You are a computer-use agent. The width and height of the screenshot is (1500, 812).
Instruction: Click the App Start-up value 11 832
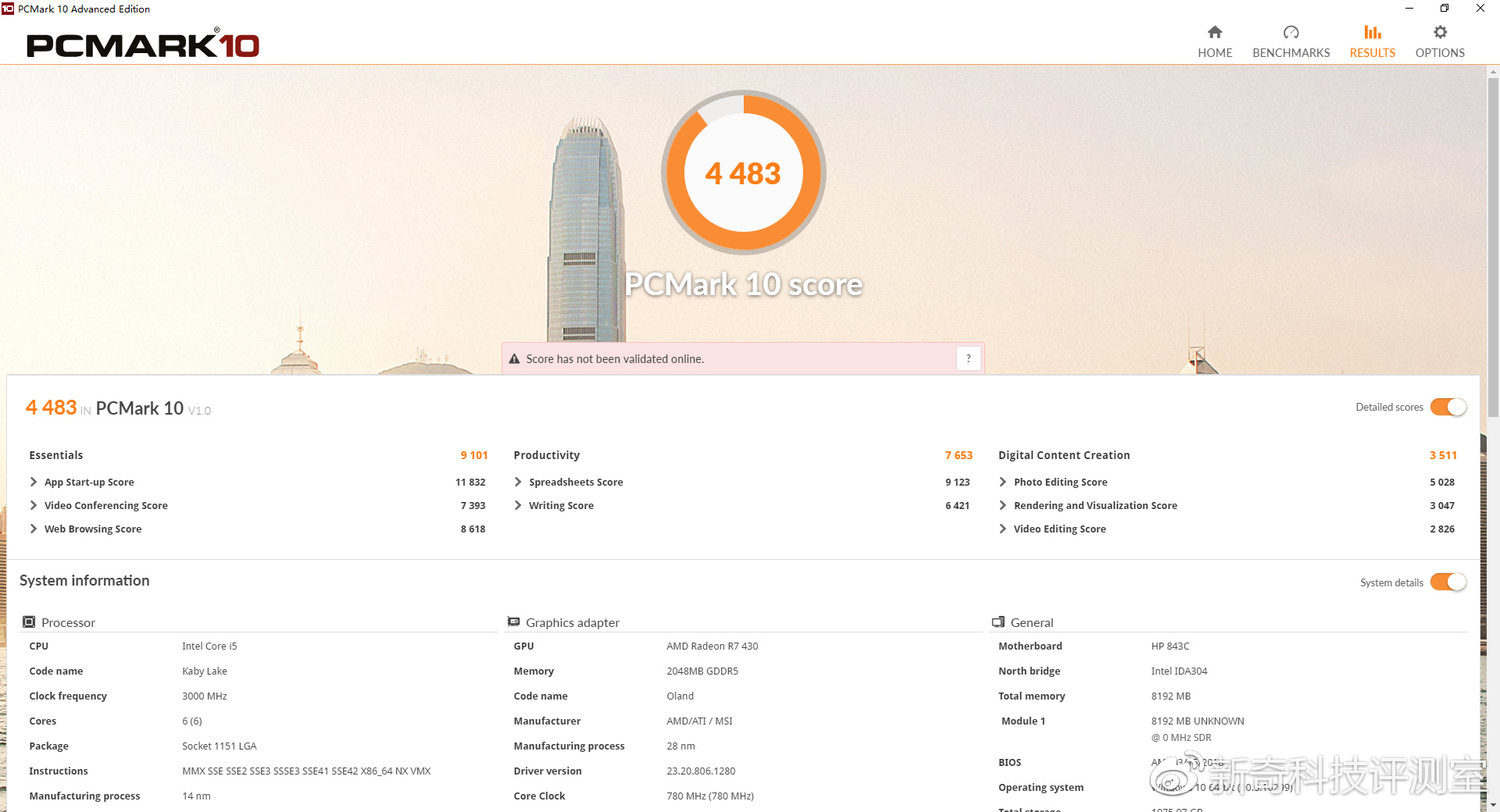(470, 483)
